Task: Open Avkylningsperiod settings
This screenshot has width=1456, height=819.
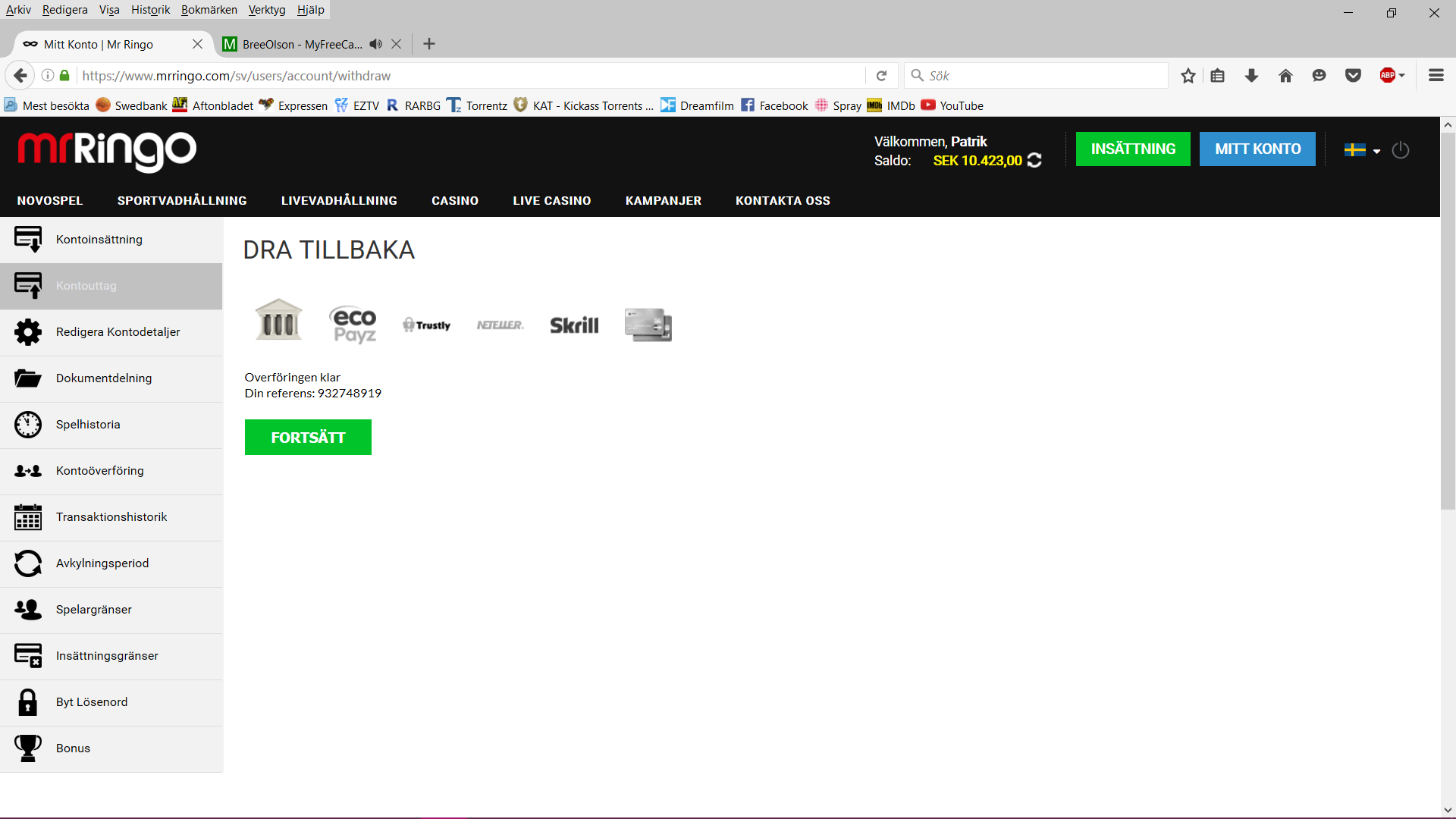Action: (111, 563)
